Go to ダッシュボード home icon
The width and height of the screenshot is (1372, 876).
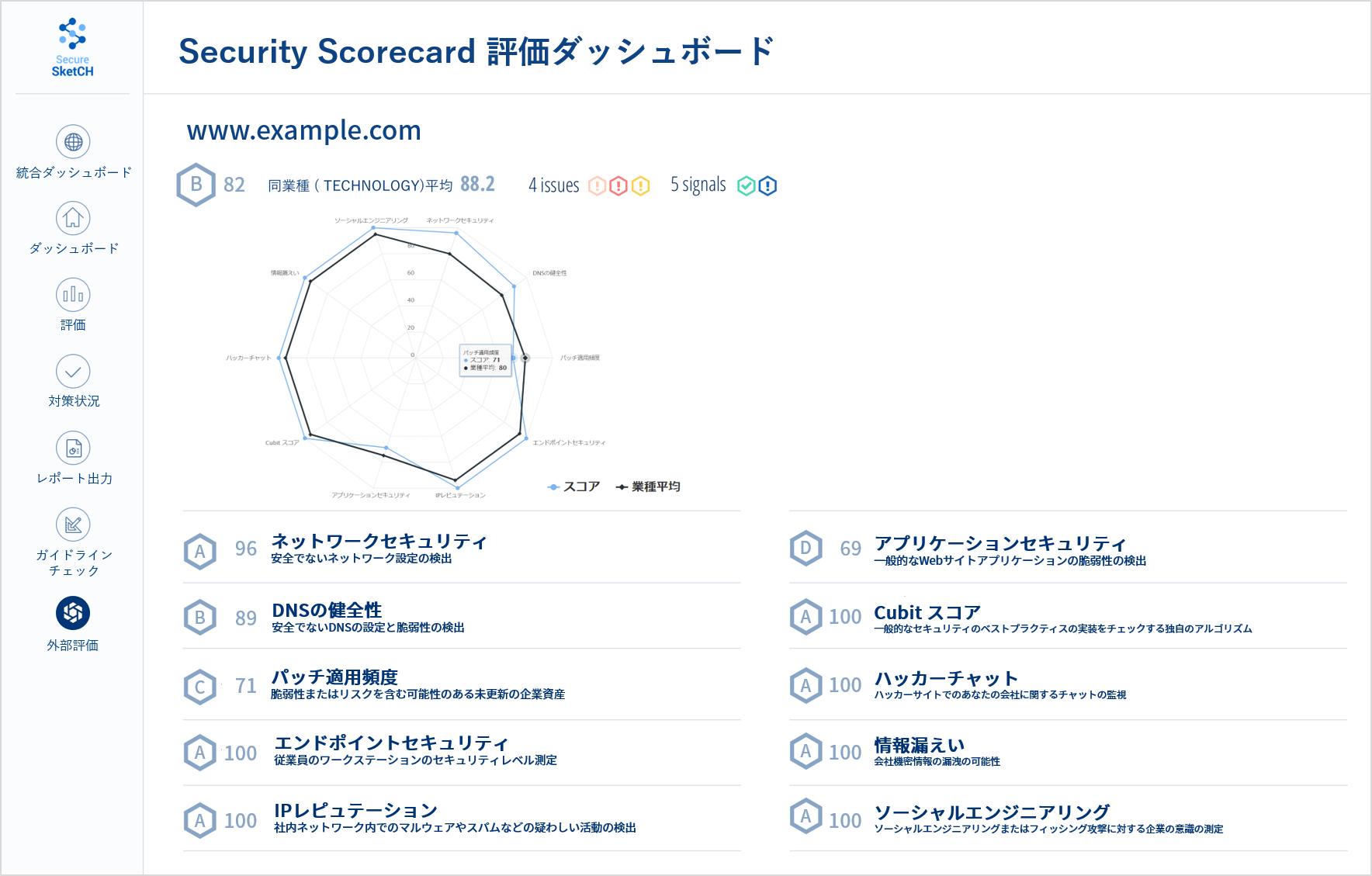73,218
